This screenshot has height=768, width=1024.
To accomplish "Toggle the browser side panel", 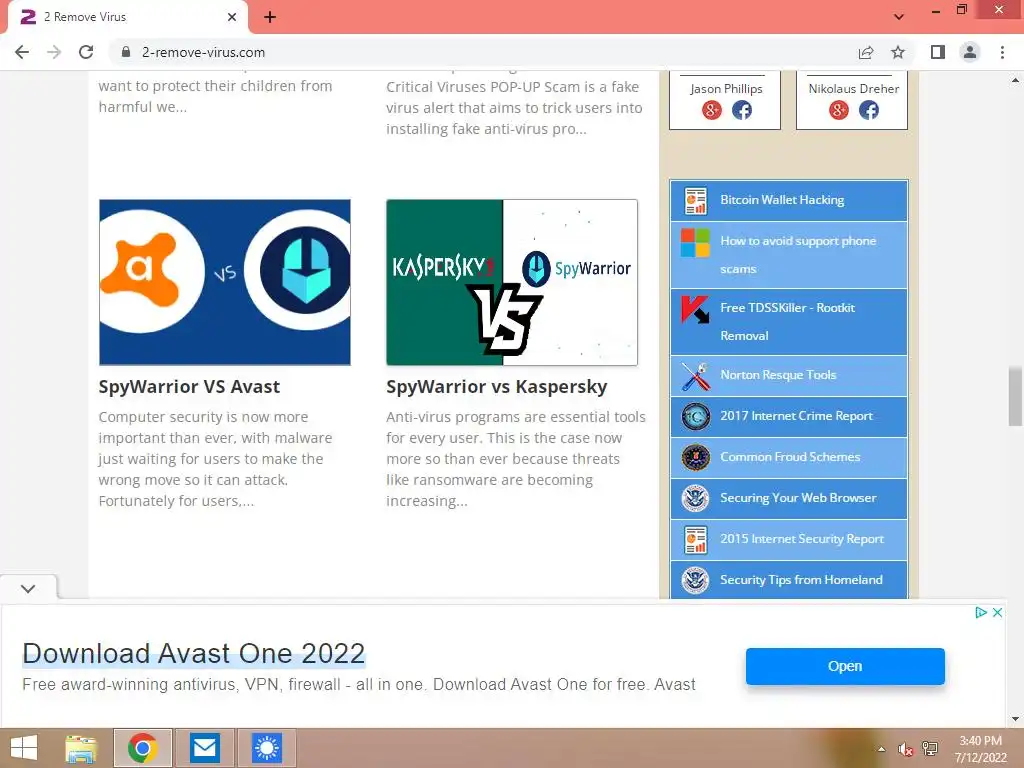I will (938, 52).
